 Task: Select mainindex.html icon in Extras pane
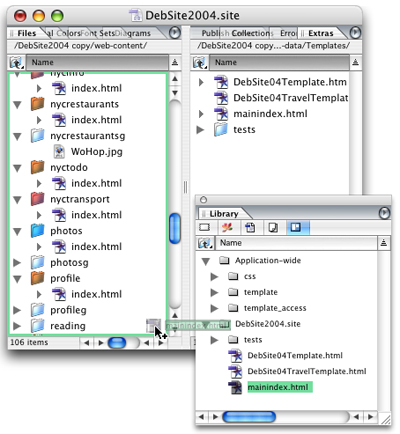click(x=221, y=114)
